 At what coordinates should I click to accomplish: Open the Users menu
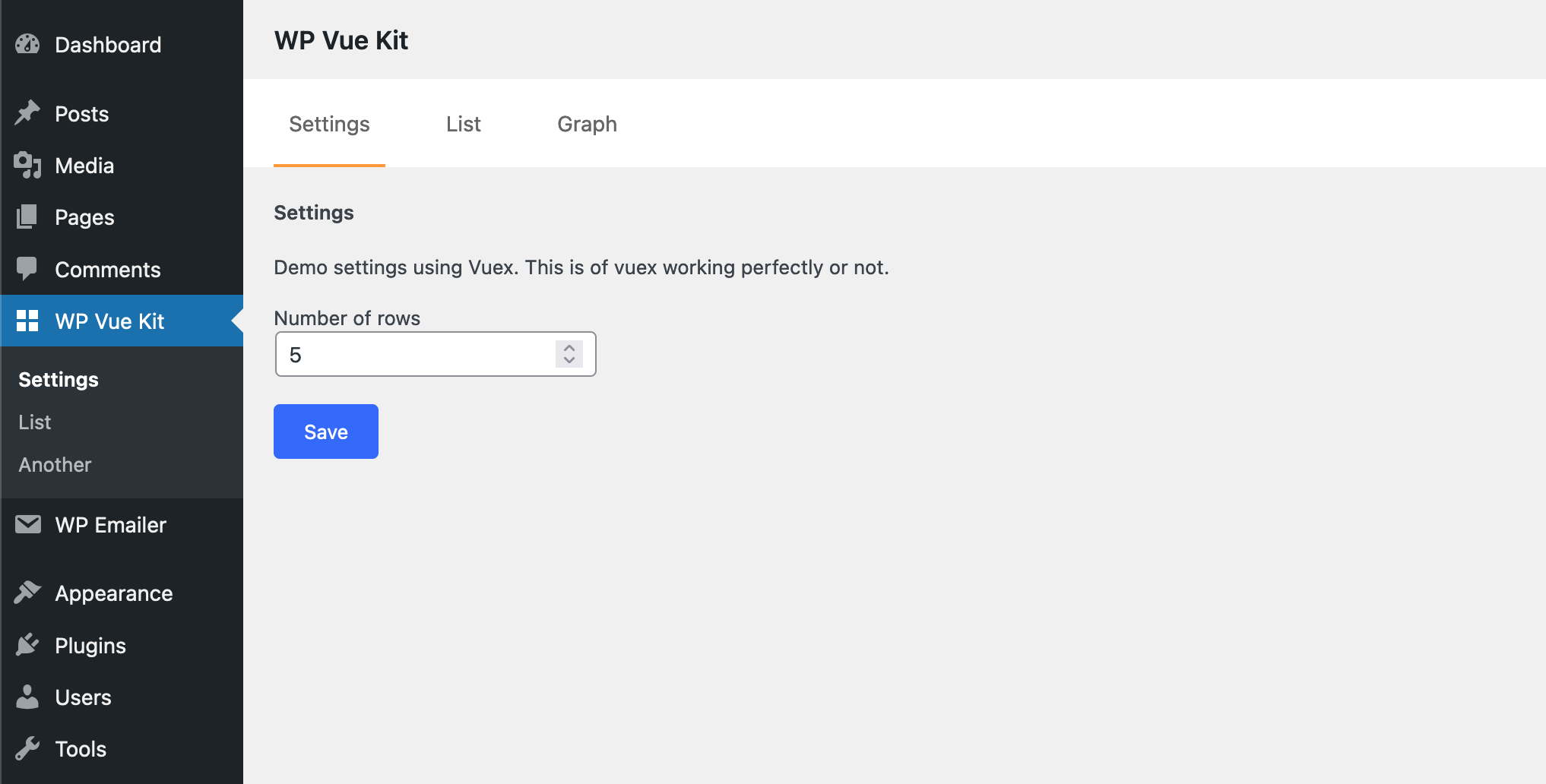(x=122, y=697)
